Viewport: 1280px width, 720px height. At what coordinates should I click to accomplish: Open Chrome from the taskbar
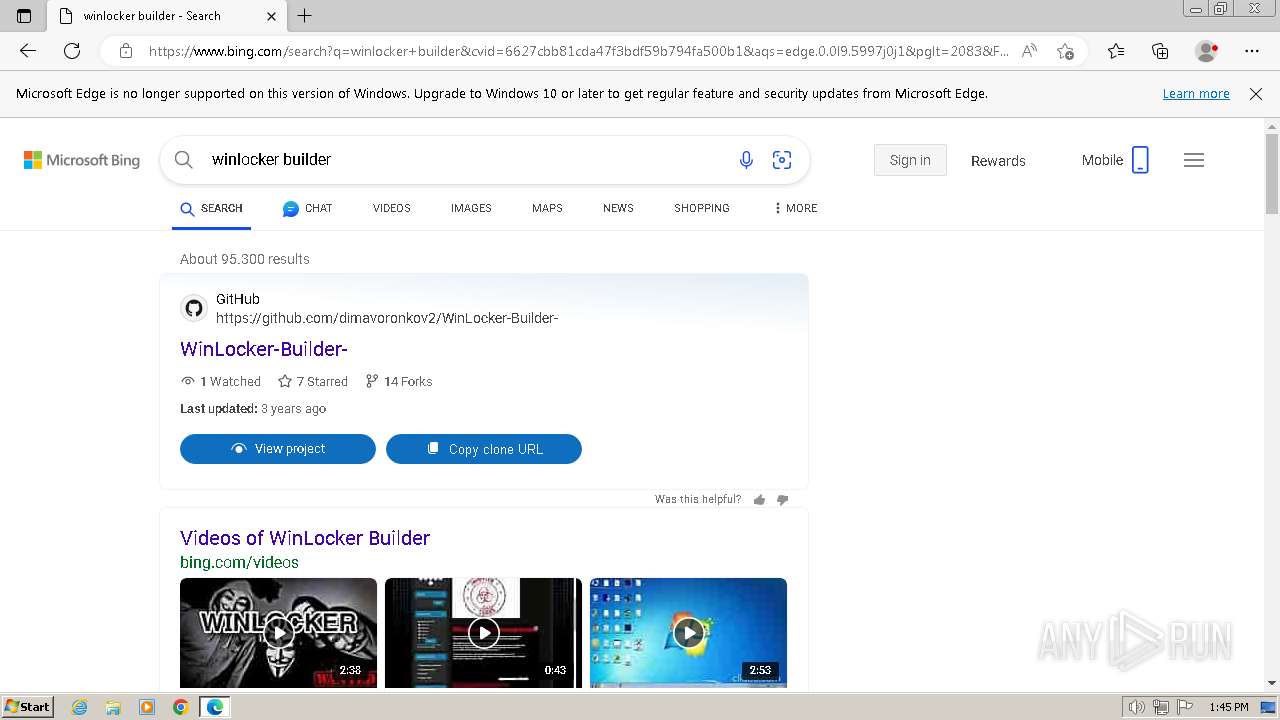pyautogui.click(x=180, y=707)
